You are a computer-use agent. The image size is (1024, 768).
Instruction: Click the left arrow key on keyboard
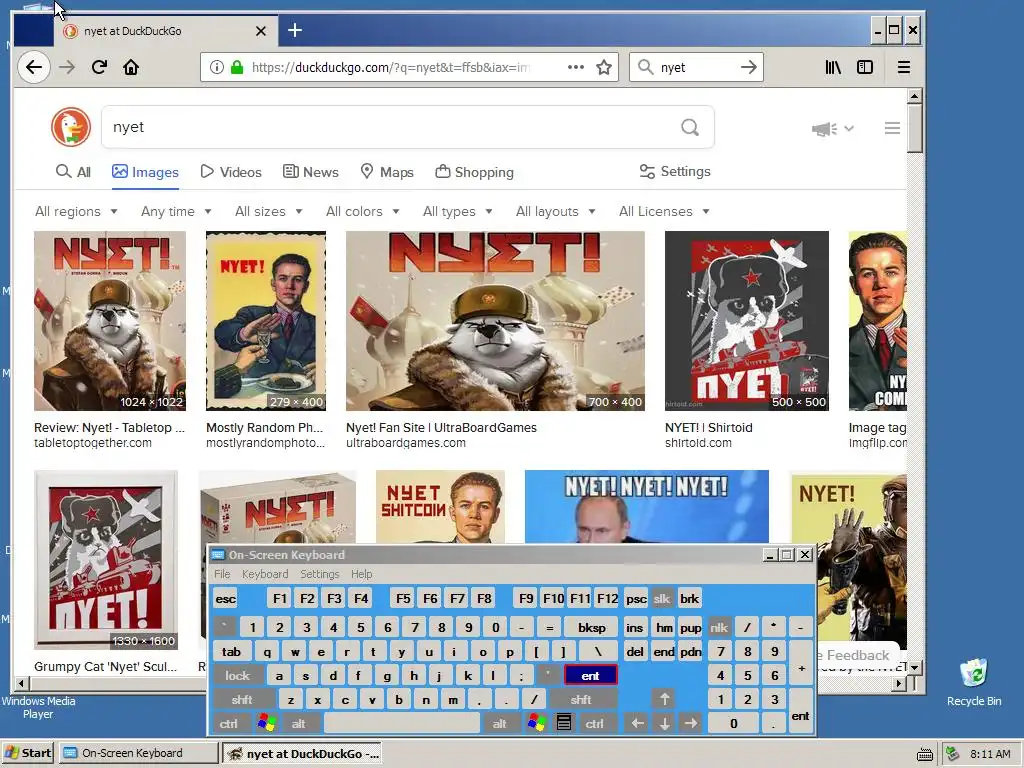(637, 723)
